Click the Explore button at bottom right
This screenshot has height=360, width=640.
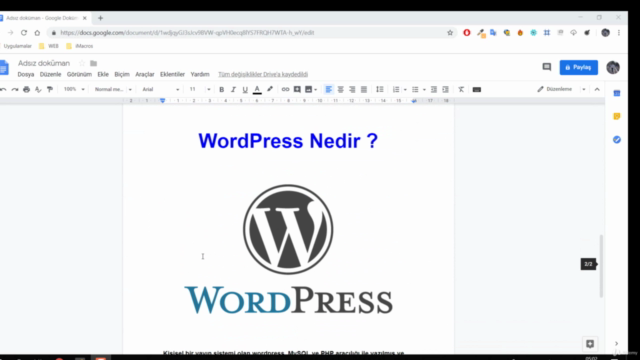(x=590, y=344)
